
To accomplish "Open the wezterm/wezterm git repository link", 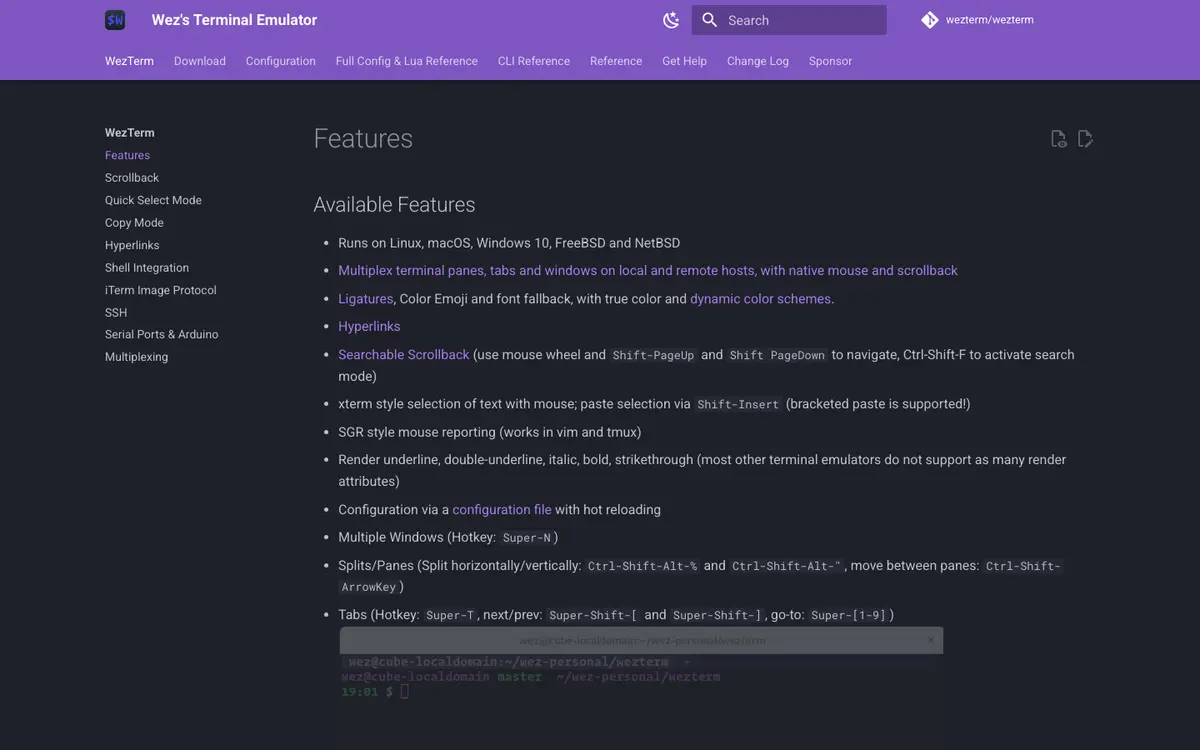I will pyautogui.click(x=978, y=20).
